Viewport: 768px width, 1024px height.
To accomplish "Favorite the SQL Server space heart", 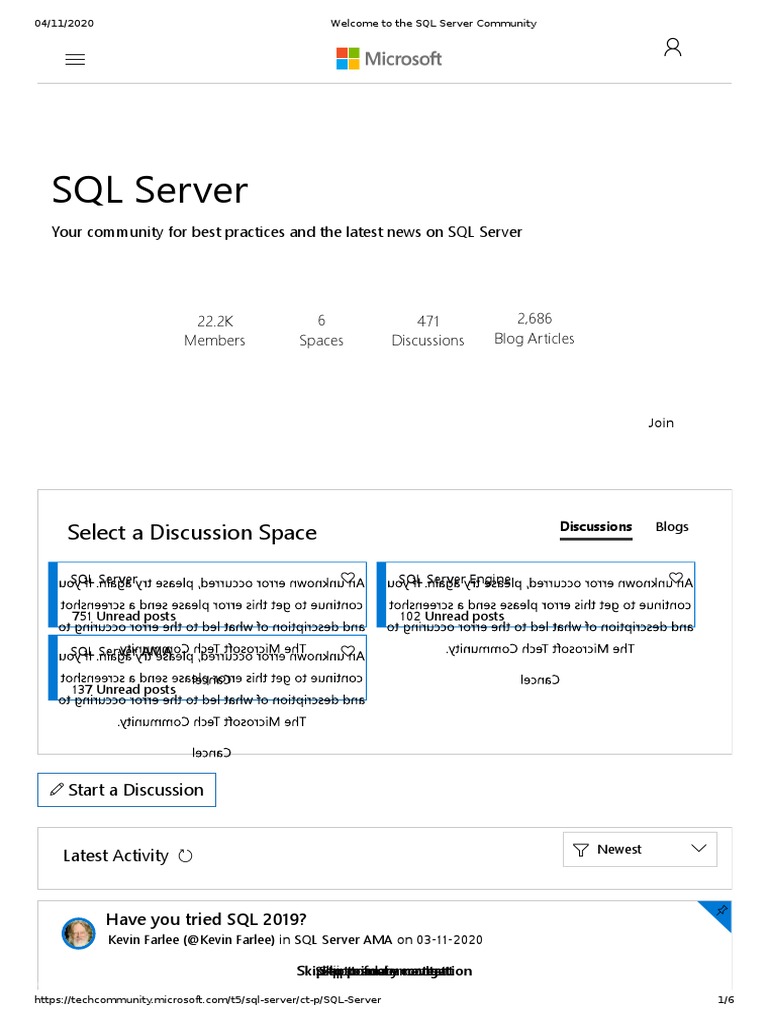I will coord(347,579).
